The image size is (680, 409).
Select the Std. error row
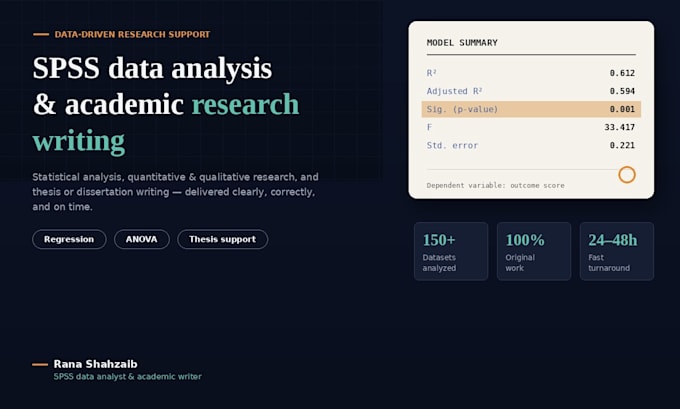pyautogui.click(x=531, y=145)
